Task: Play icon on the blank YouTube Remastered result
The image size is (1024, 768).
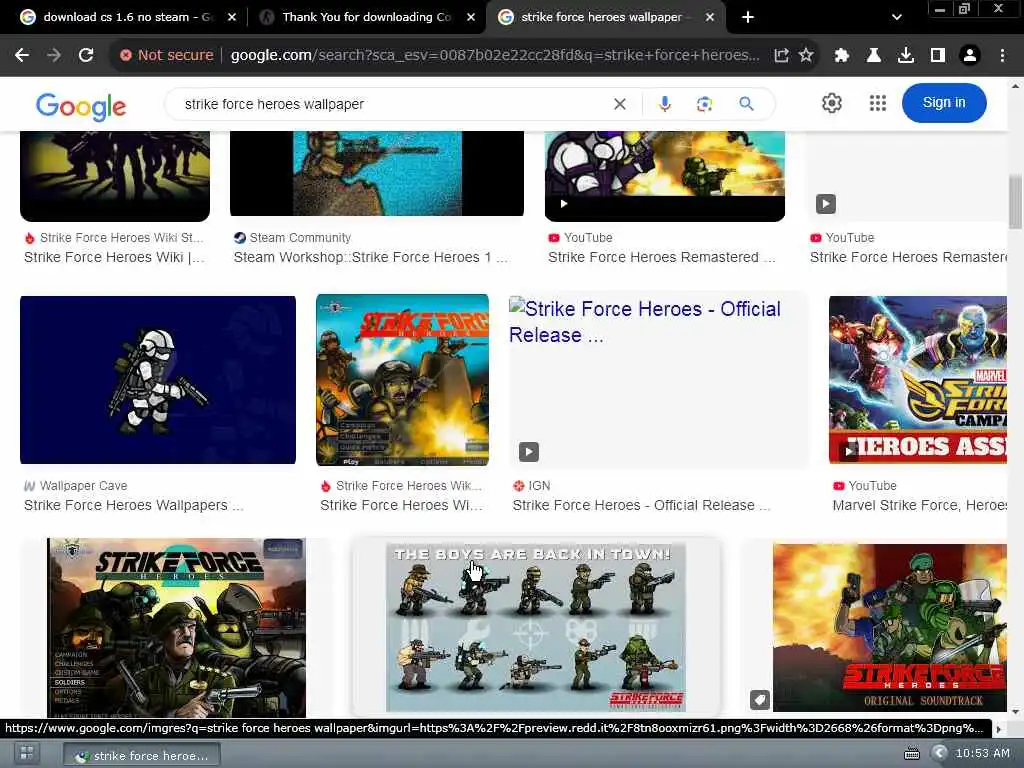Action: pyautogui.click(x=825, y=204)
